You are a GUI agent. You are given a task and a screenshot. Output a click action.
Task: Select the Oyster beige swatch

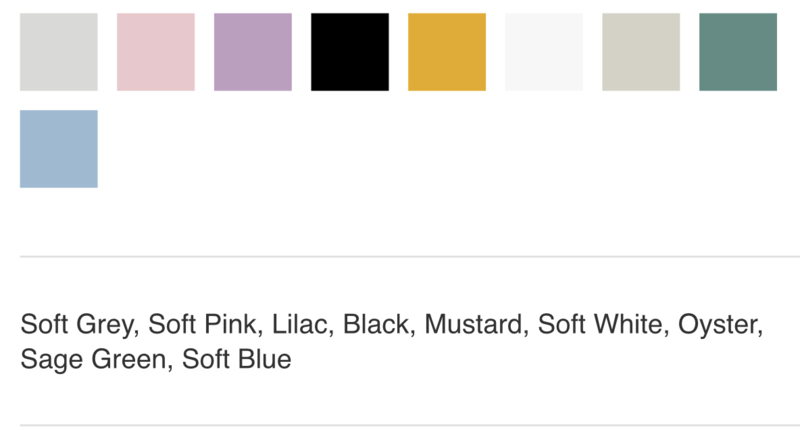pyautogui.click(x=641, y=52)
